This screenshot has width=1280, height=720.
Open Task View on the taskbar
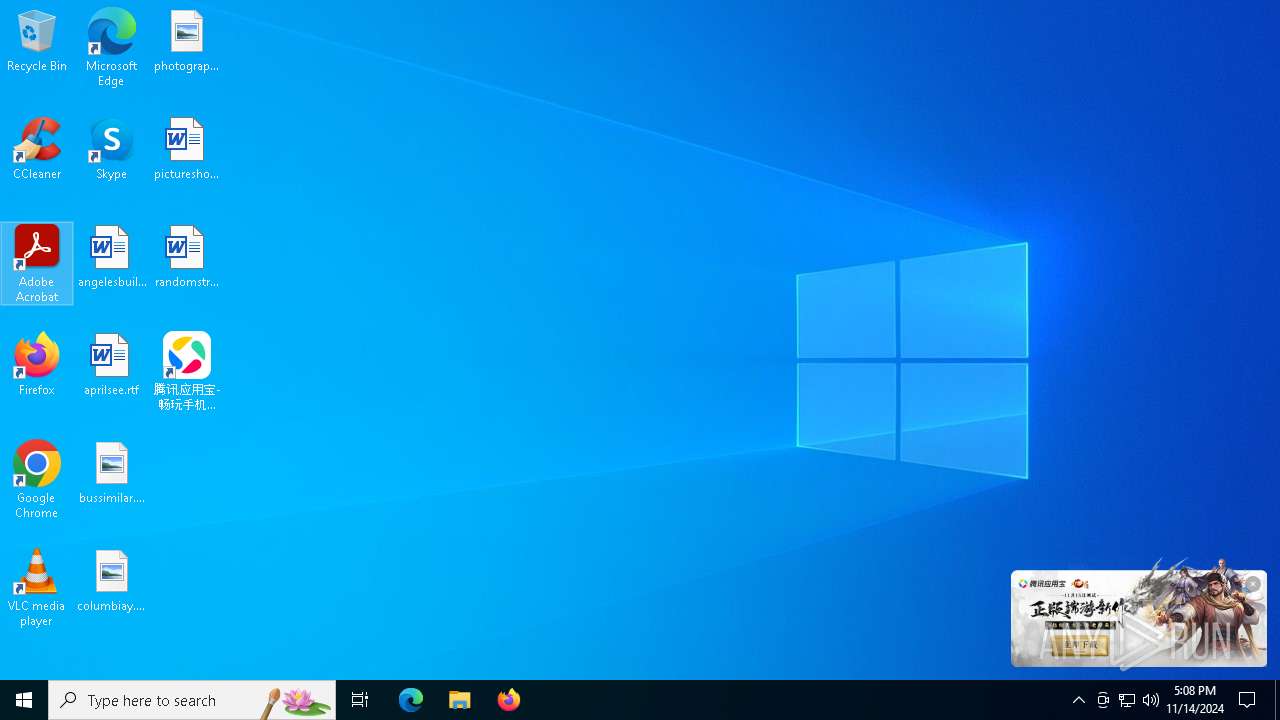360,700
